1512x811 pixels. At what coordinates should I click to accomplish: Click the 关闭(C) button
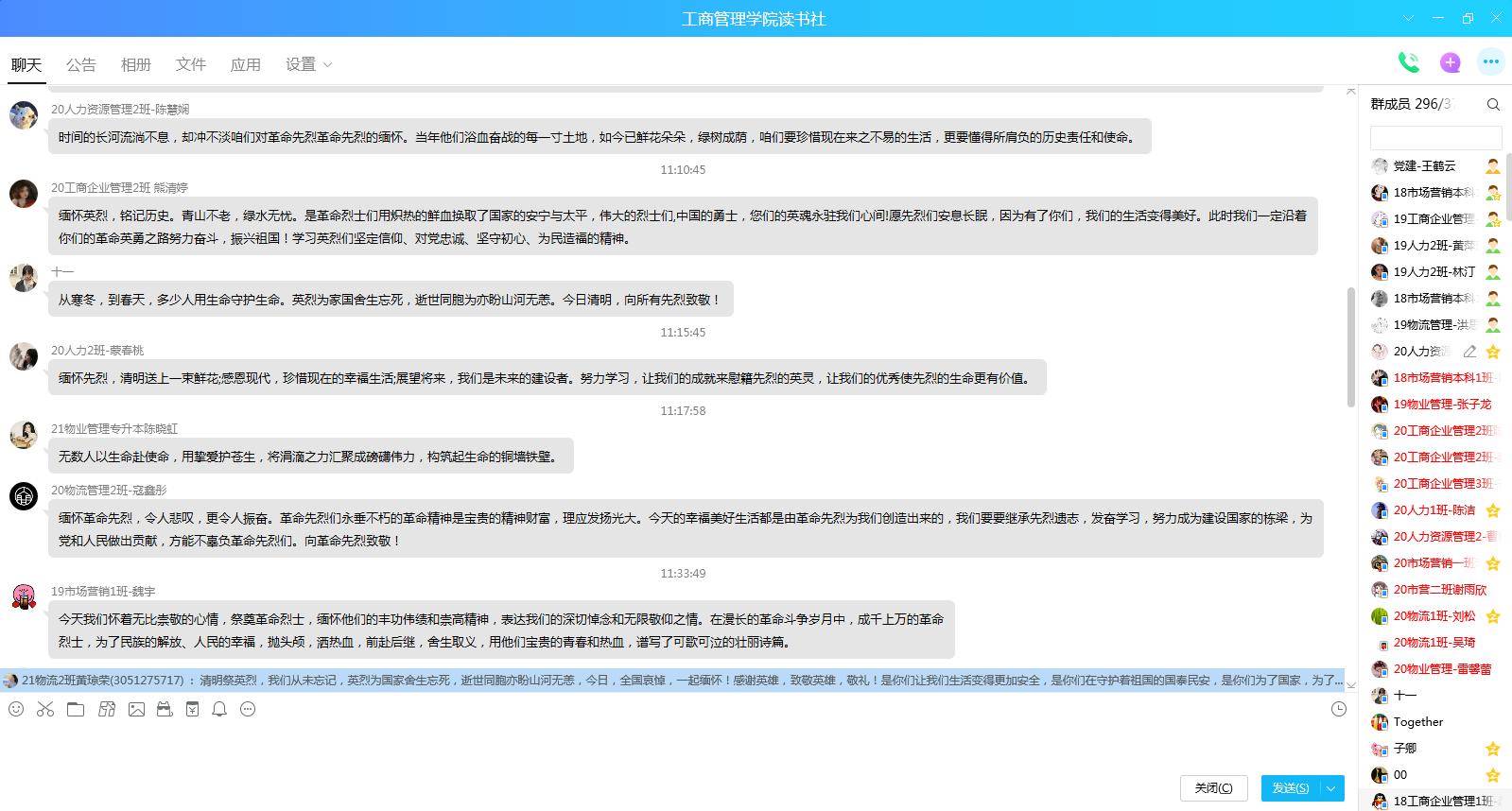pos(1213,788)
